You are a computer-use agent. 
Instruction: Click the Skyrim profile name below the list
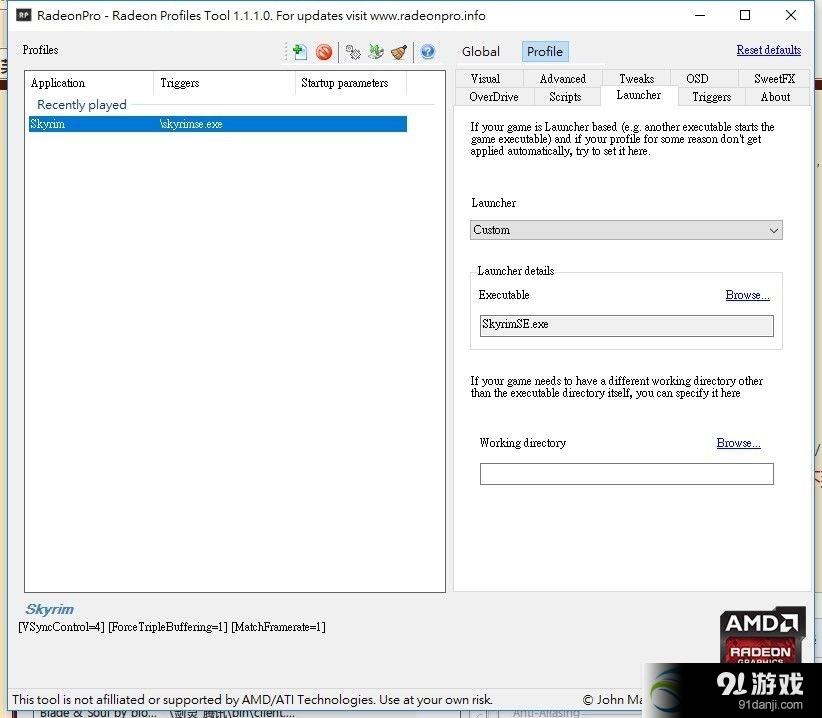[x=49, y=609]
